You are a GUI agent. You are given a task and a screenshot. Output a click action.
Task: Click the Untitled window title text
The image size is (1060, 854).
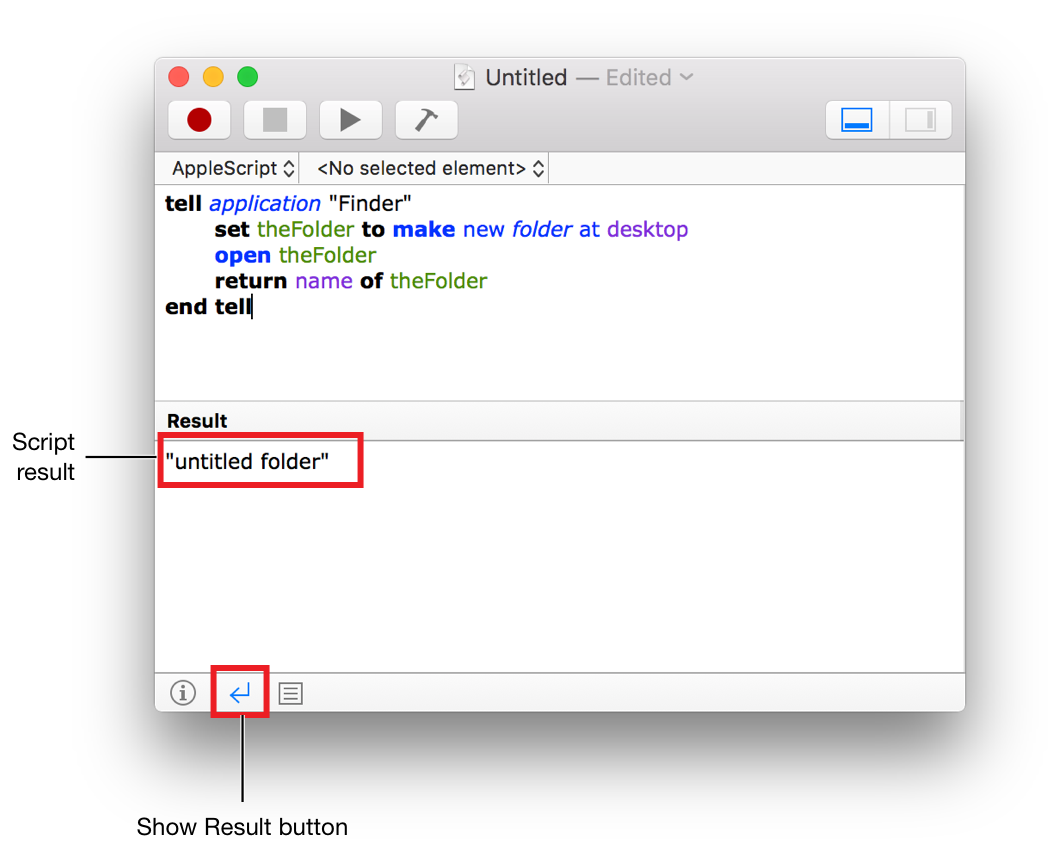click(526, 77)
